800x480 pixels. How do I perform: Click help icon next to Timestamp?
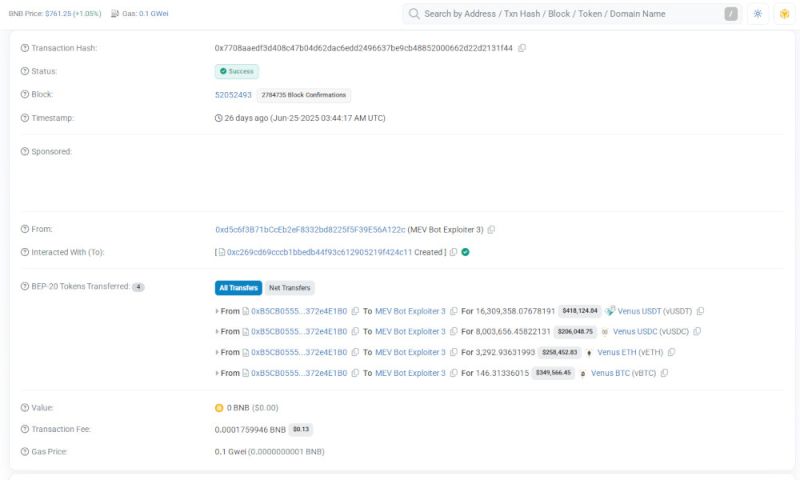click(x=24, y=118)
